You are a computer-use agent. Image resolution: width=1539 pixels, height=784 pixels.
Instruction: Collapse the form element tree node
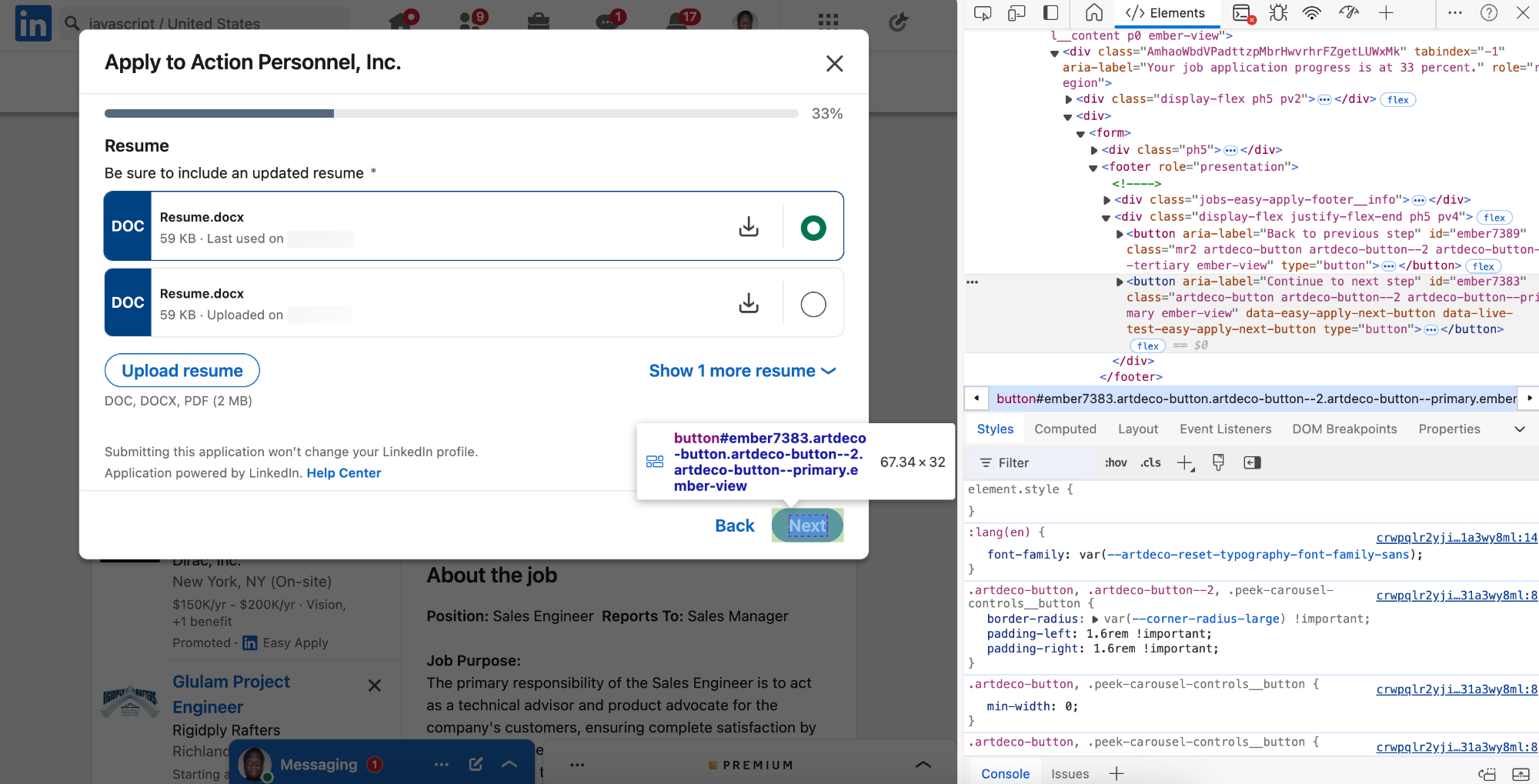(1080, 133)
